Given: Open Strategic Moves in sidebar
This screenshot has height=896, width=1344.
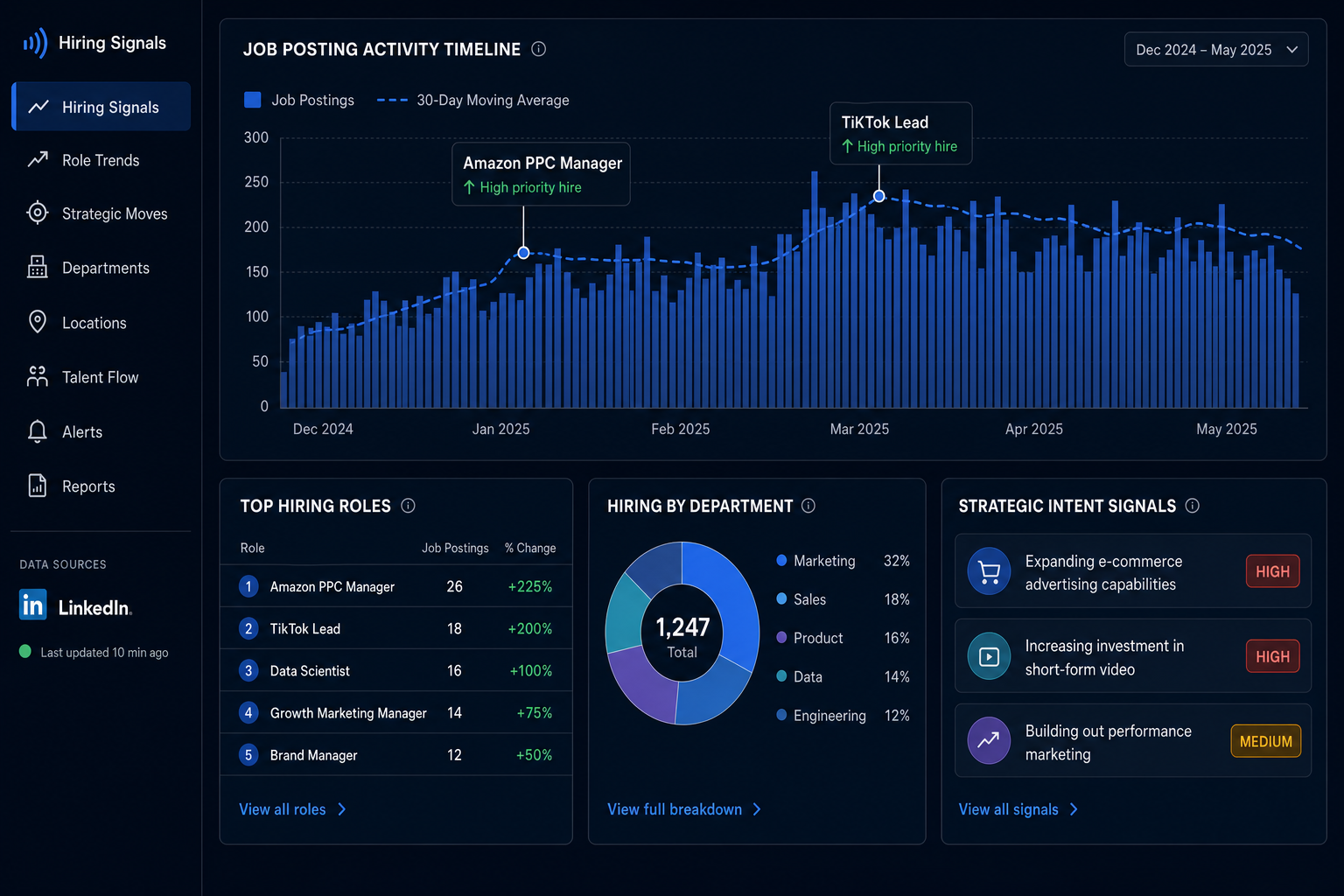Looking at the screenshot, I should coord(101,213).
